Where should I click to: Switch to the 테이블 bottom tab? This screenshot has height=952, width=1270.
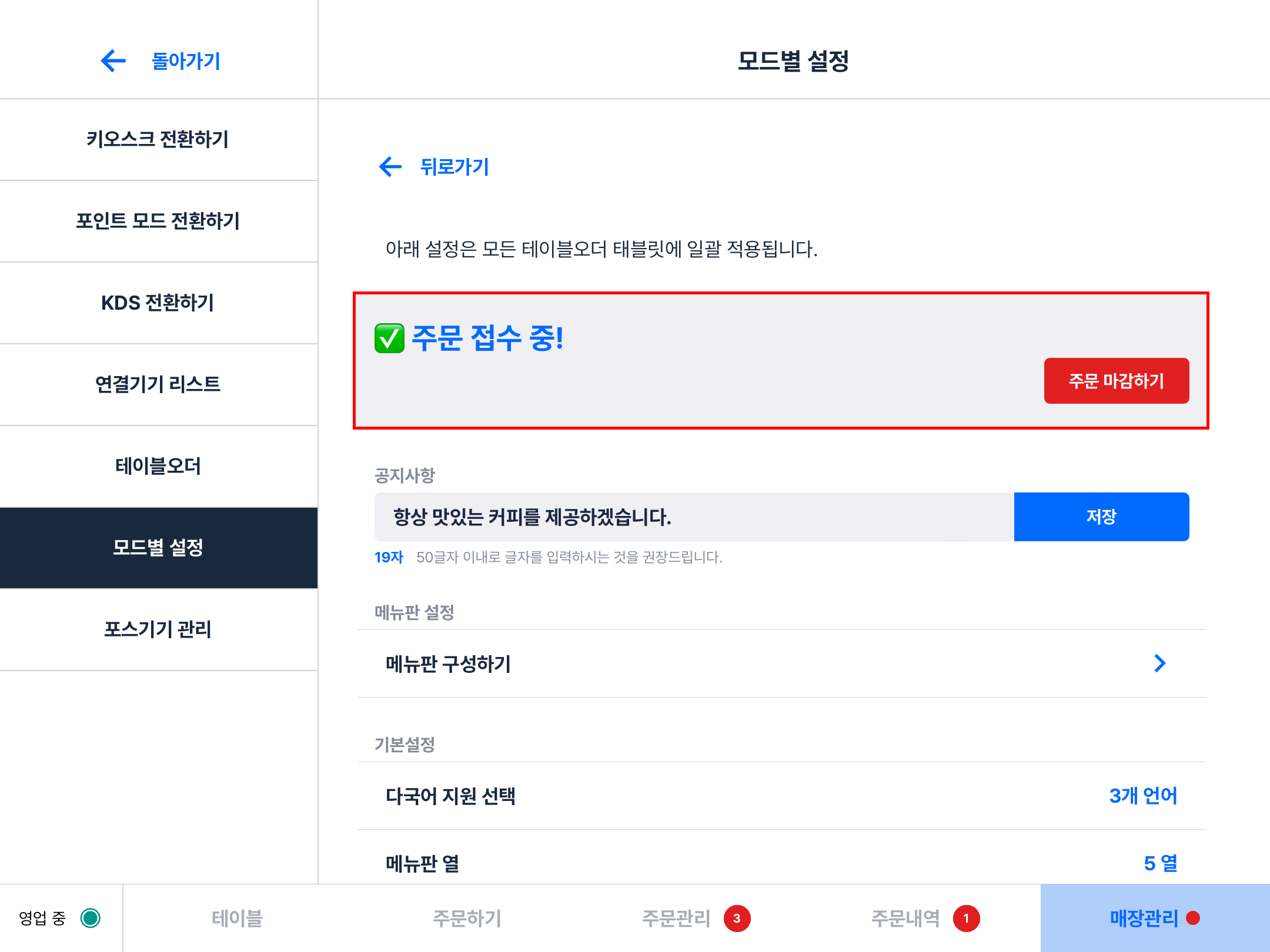237,919
